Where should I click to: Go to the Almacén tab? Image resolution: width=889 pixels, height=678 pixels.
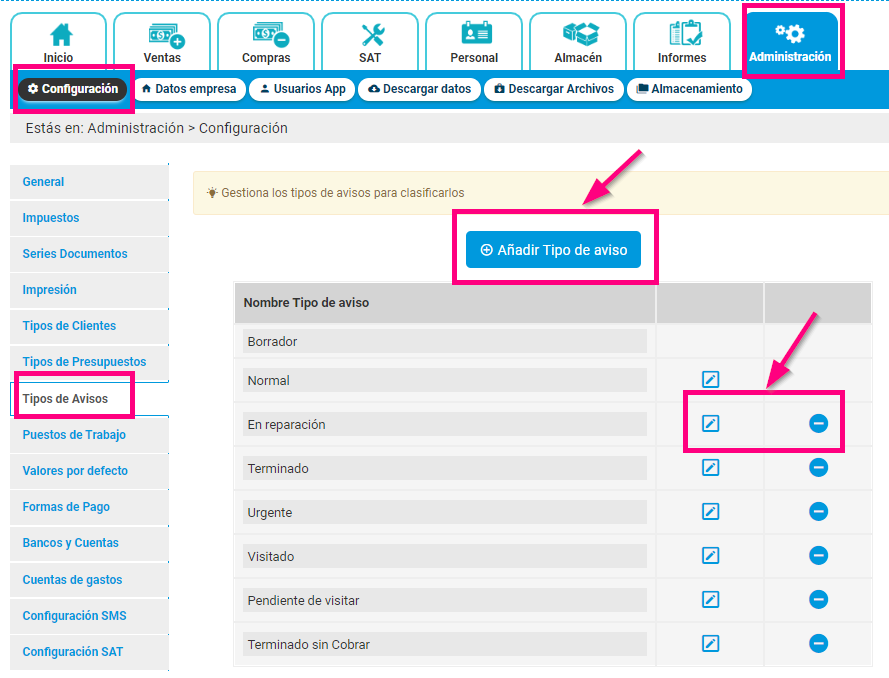(x=578, y=42)
